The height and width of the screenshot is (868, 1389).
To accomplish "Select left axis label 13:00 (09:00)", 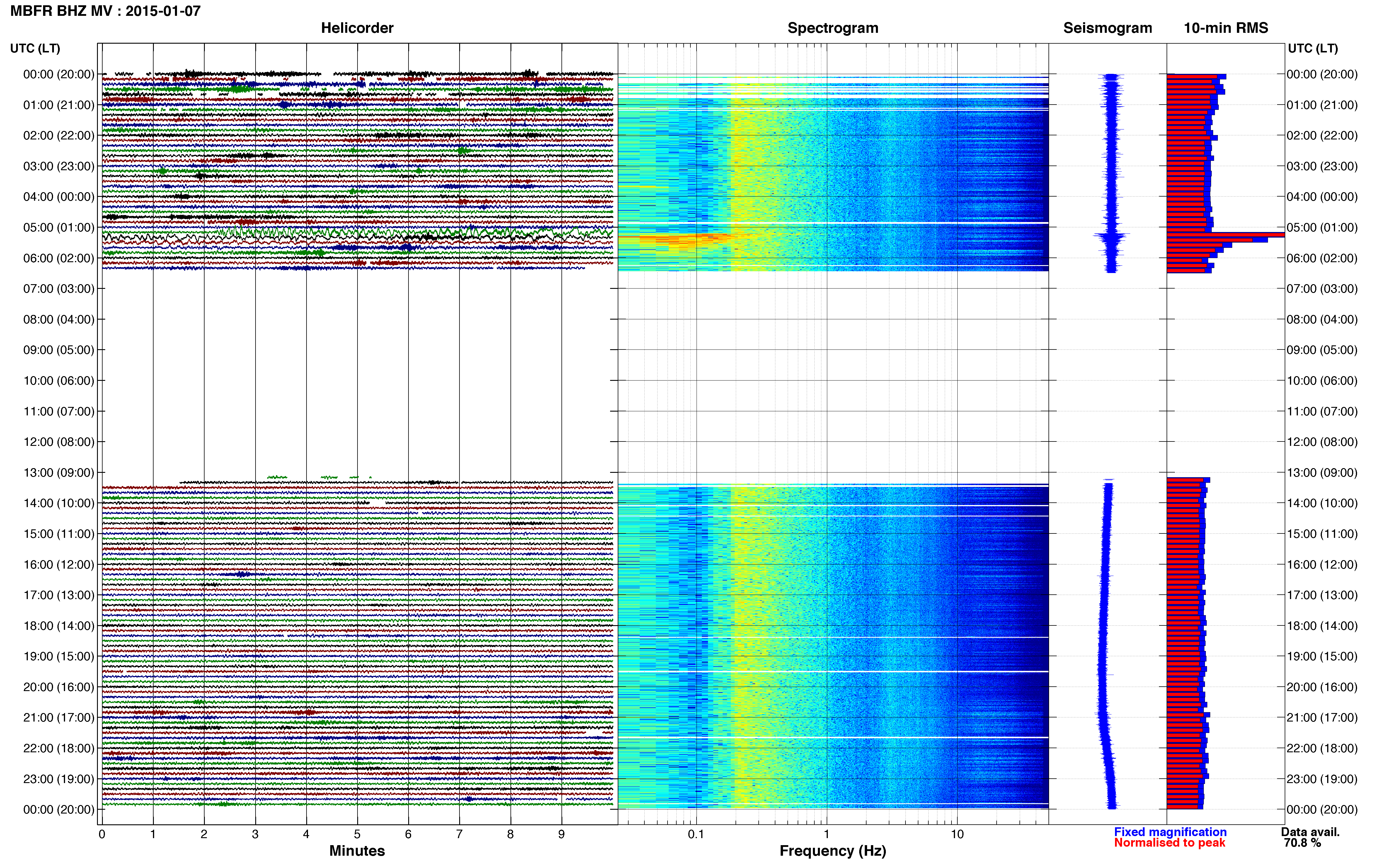I will pos(59,473).
